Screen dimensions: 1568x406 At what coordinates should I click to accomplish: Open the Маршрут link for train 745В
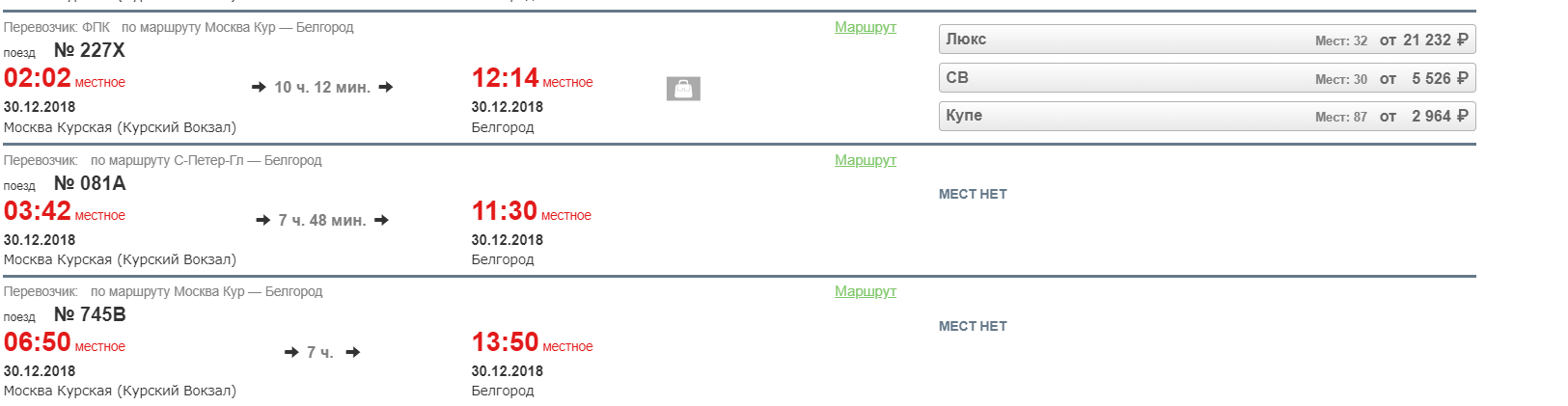865,291
